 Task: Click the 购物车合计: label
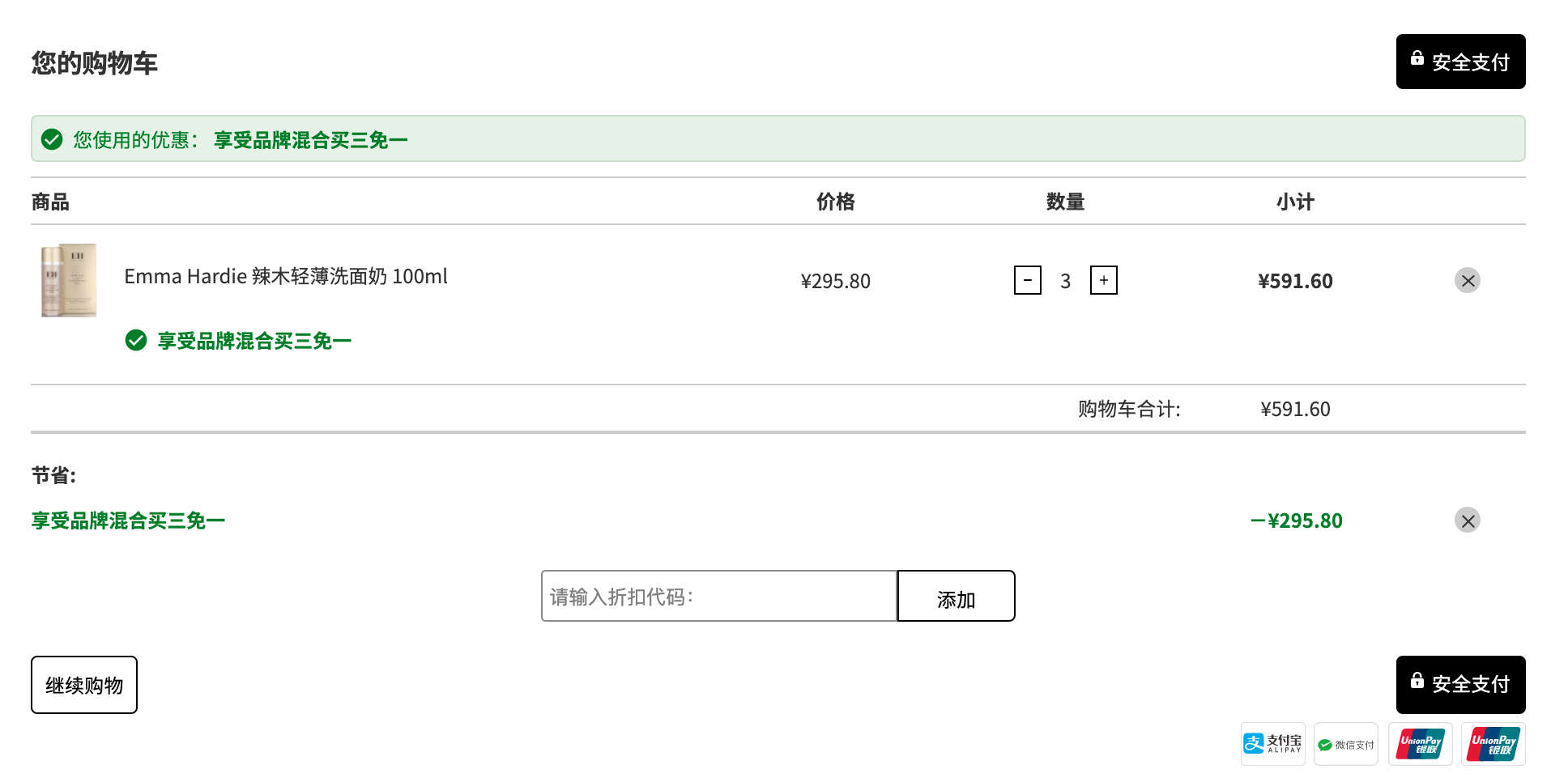(x=1129, y=409)
